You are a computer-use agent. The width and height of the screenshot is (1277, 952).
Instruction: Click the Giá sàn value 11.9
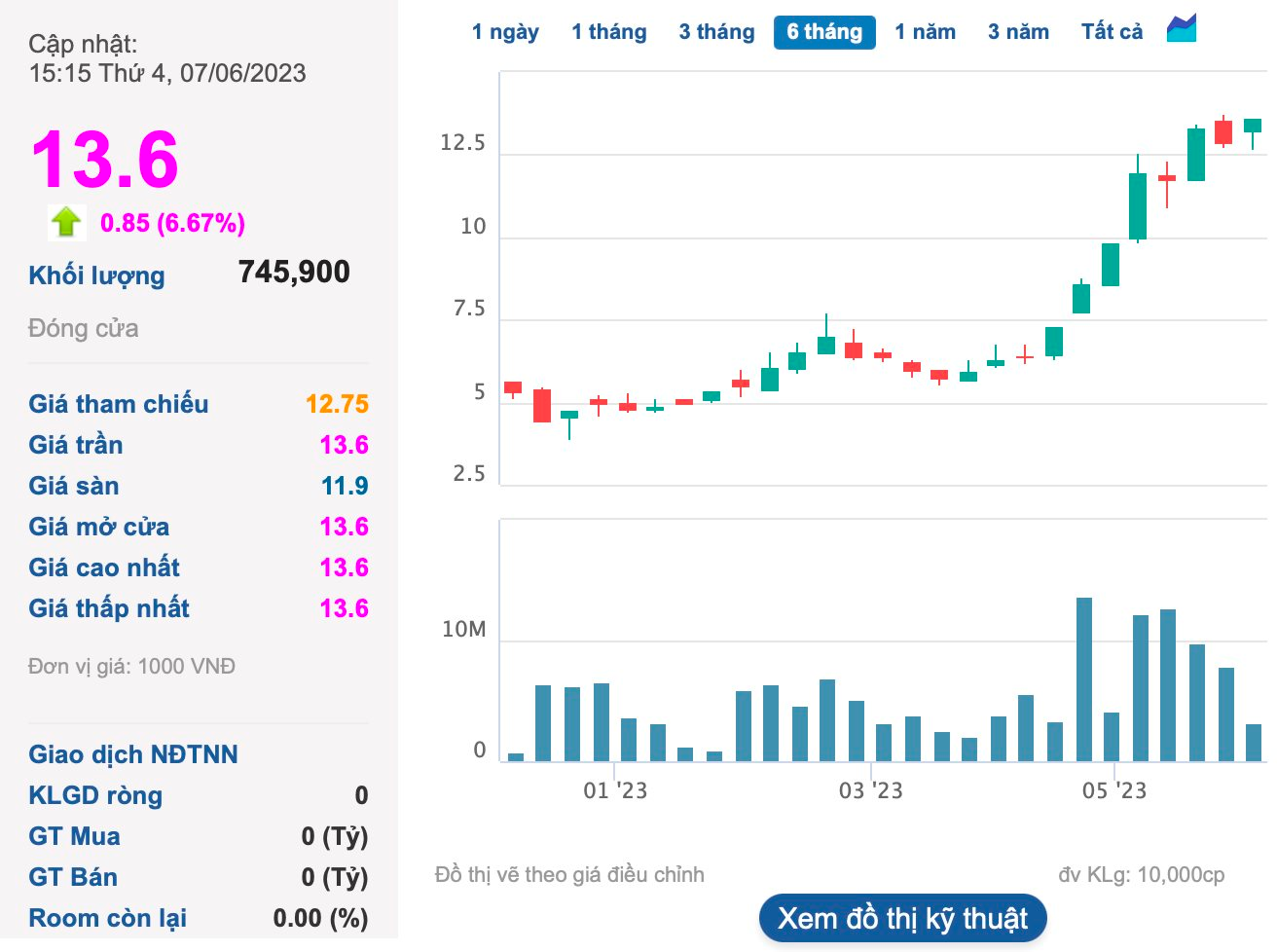pyautogui.click(x=345, y=486)
